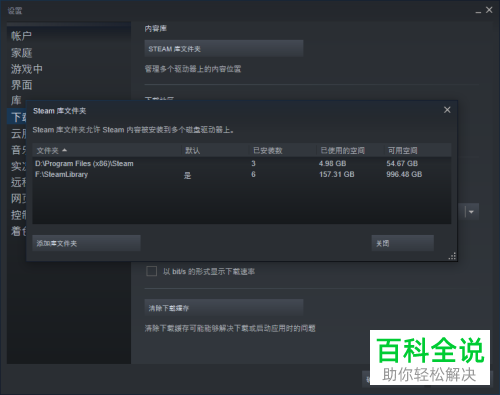The image size is (500, 395).
Task: Click the 关闭 button in dialog
Action: 403,243
